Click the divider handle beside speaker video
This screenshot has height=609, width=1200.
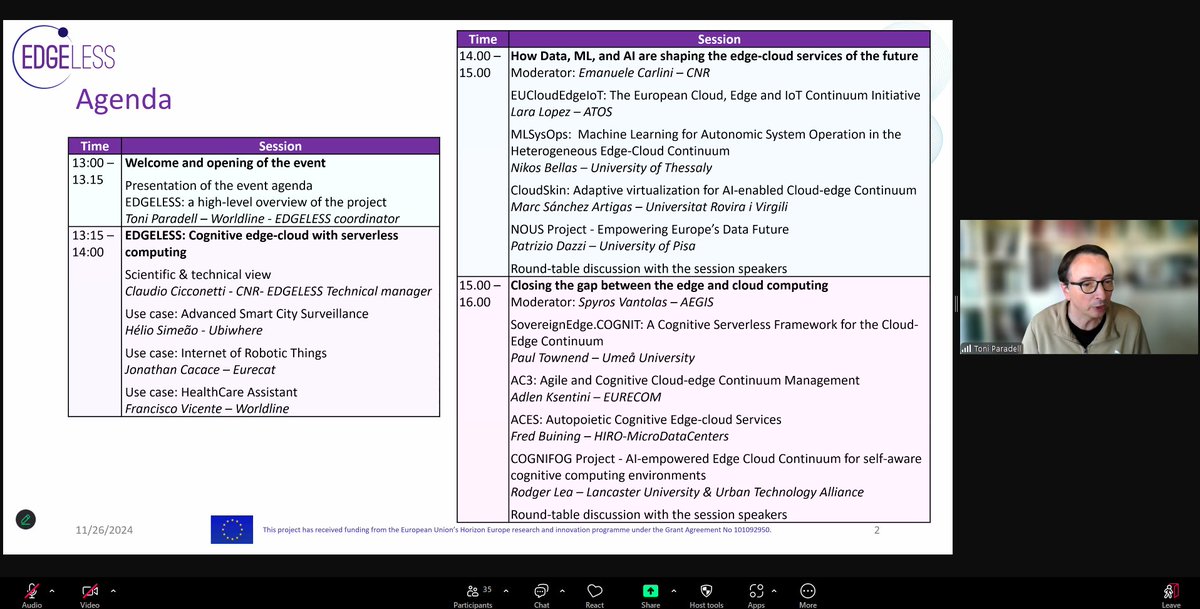(956, 304)
